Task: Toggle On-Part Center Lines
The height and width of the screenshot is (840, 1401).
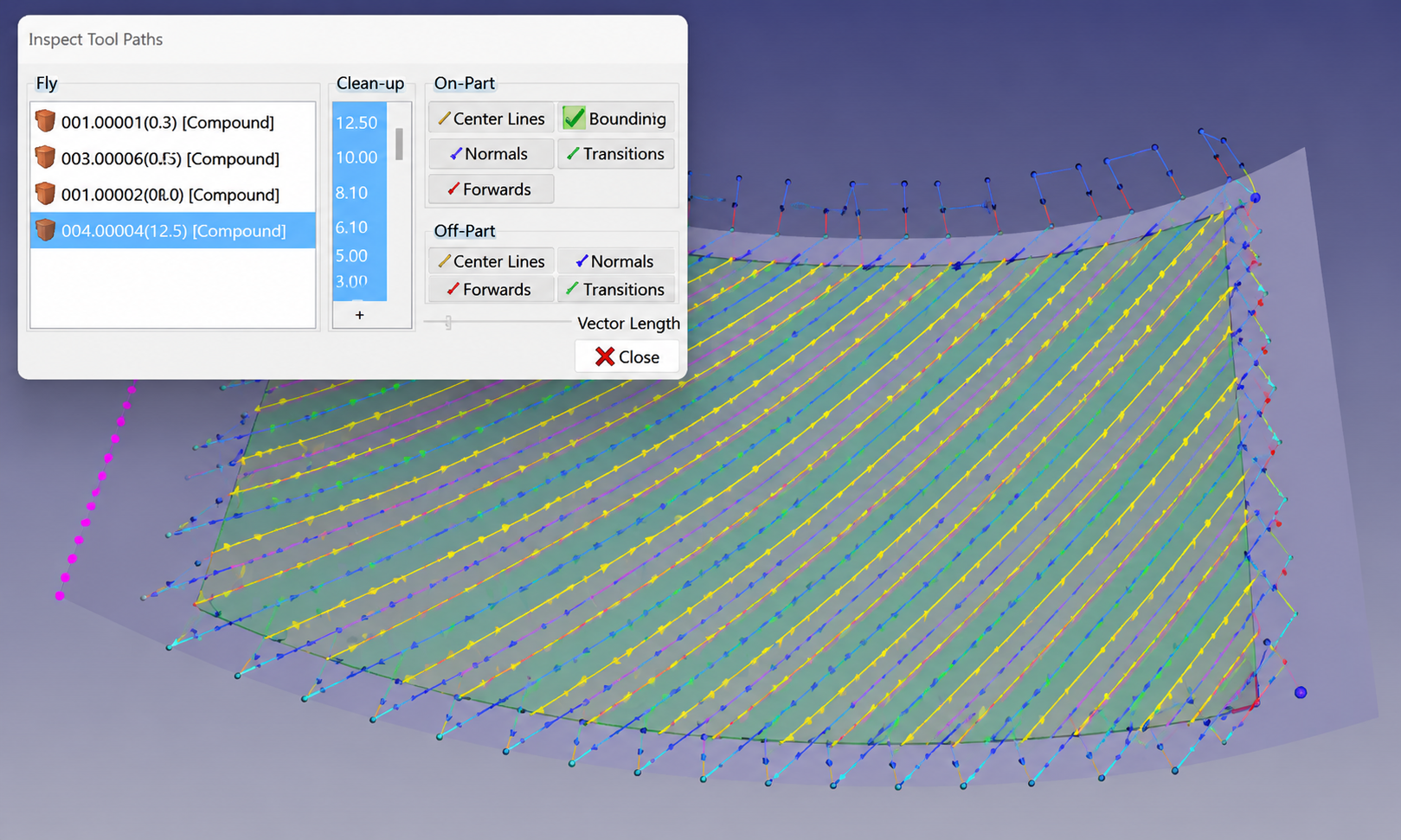Action: click(491, 119)
